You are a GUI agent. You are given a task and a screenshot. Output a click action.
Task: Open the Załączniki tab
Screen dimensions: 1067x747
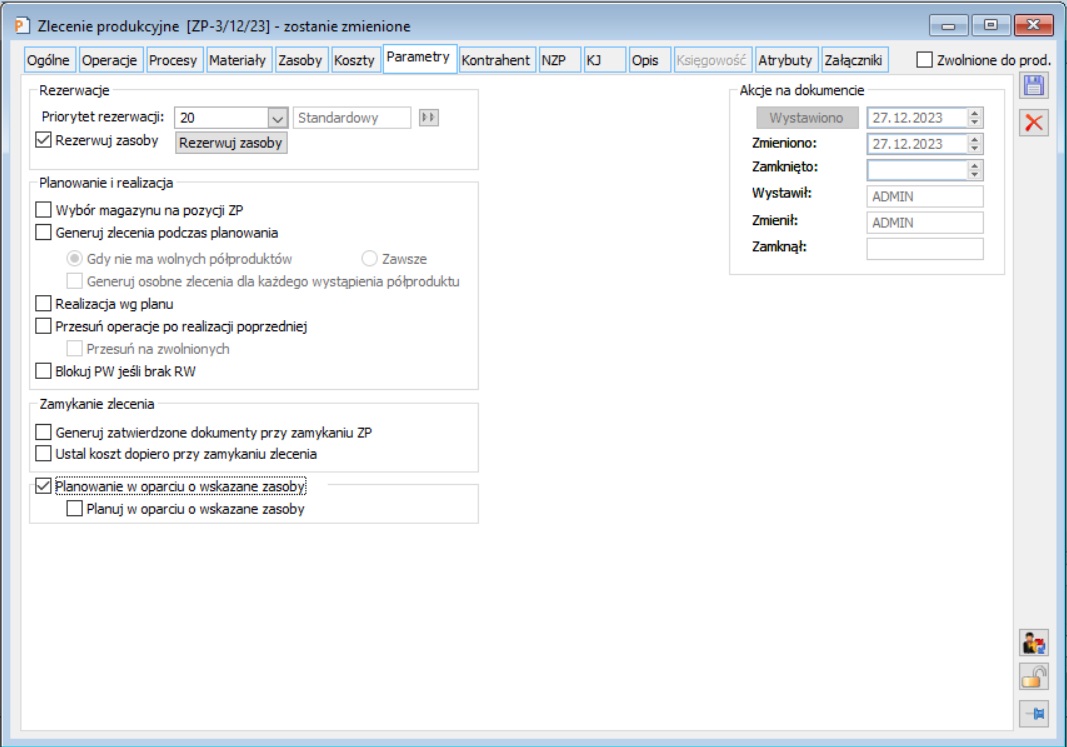(854, 60)
